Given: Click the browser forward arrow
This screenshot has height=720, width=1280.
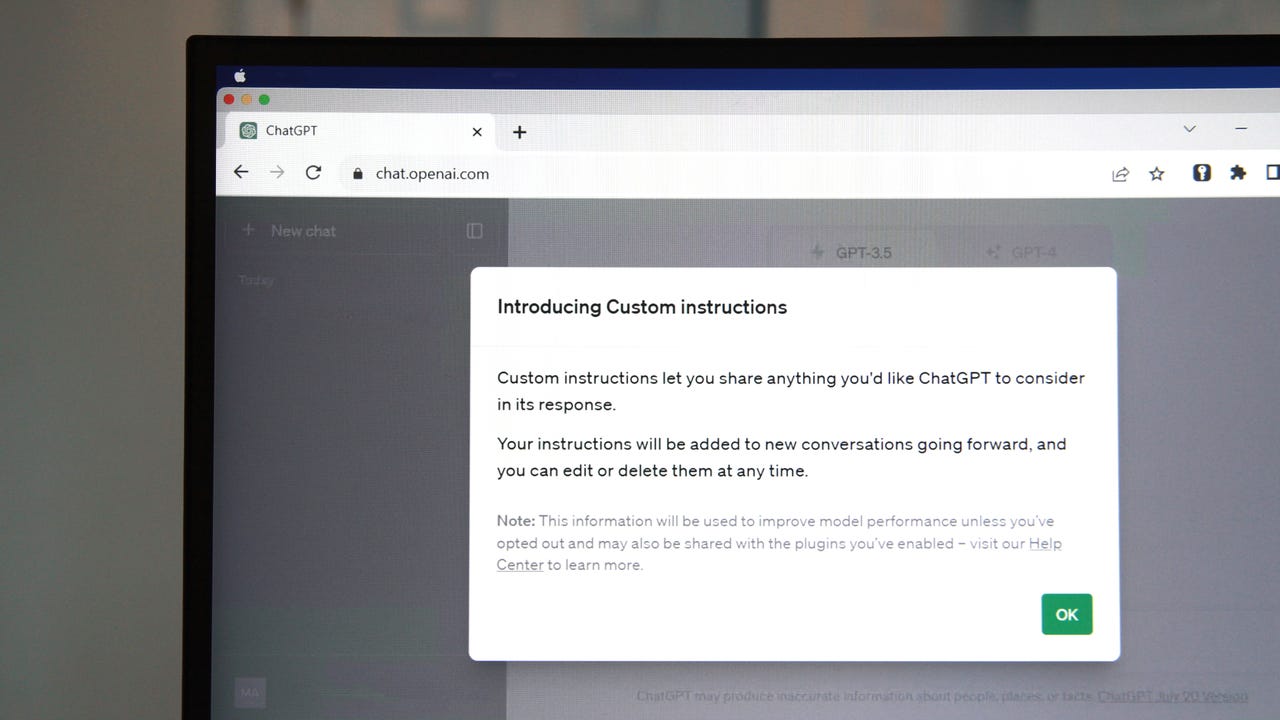Looking at the screenshot, I should click(x=277, y=172).
